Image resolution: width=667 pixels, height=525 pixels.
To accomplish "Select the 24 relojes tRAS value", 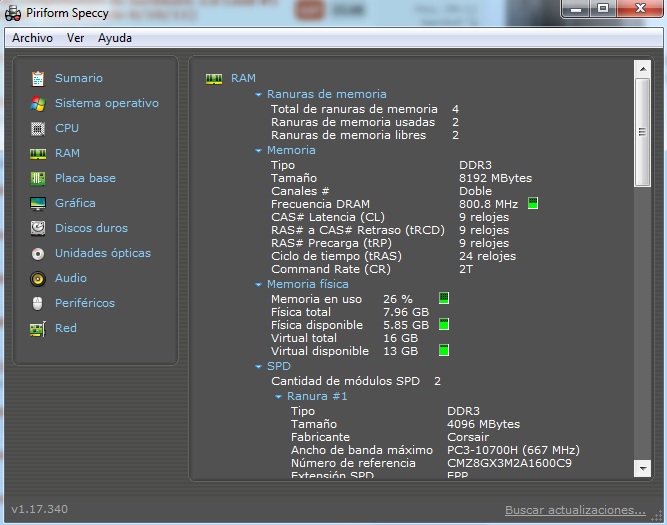I will [x=487, y=256].
